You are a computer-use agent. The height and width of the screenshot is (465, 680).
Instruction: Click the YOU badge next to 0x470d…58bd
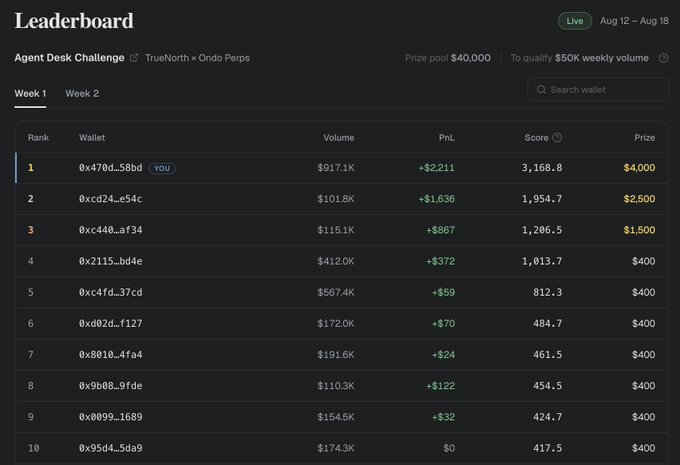point(162,168)
